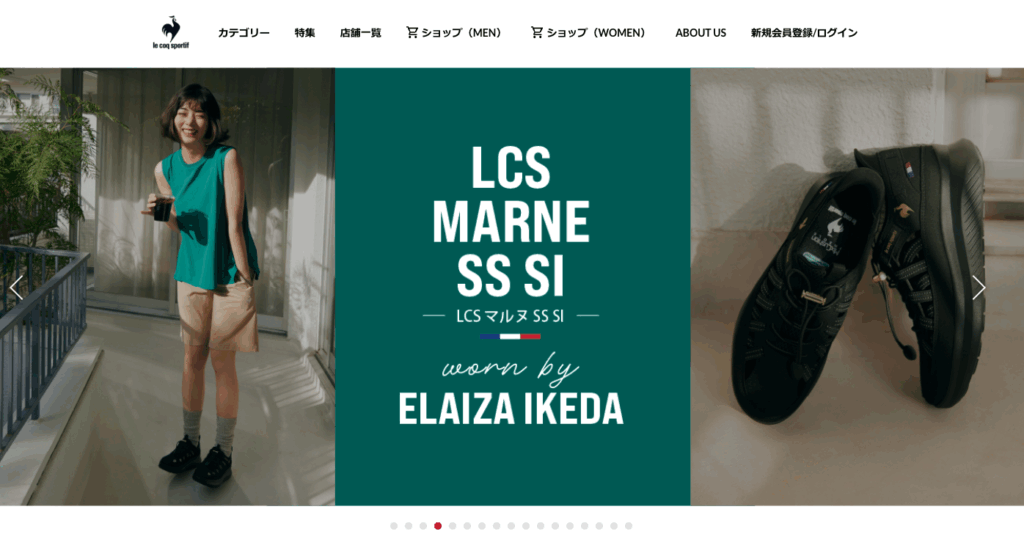
Task: Open the カテゴリー menu
Action: [x=244, y=33]
